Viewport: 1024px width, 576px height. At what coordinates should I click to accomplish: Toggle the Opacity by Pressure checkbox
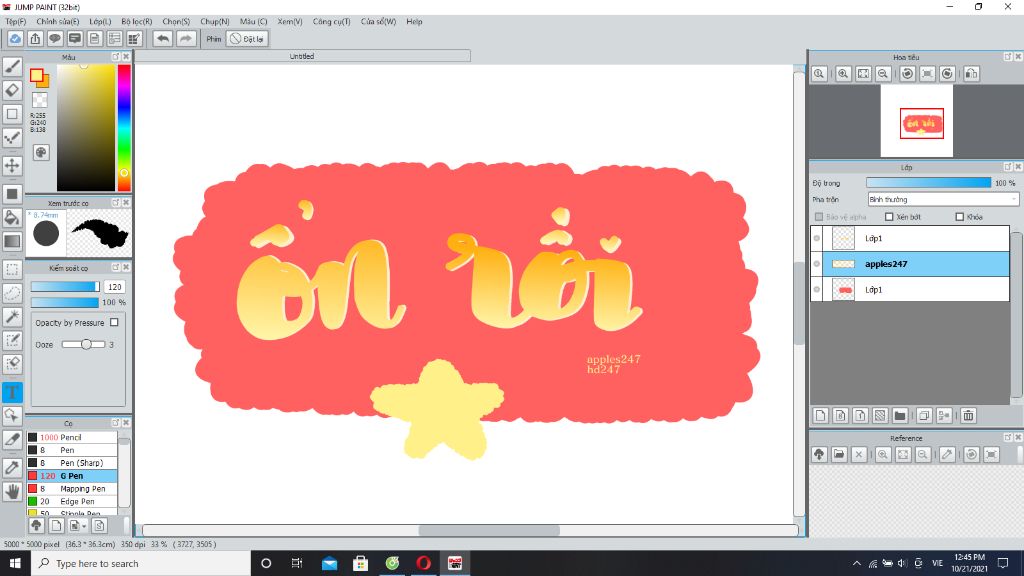coord(114,323)
